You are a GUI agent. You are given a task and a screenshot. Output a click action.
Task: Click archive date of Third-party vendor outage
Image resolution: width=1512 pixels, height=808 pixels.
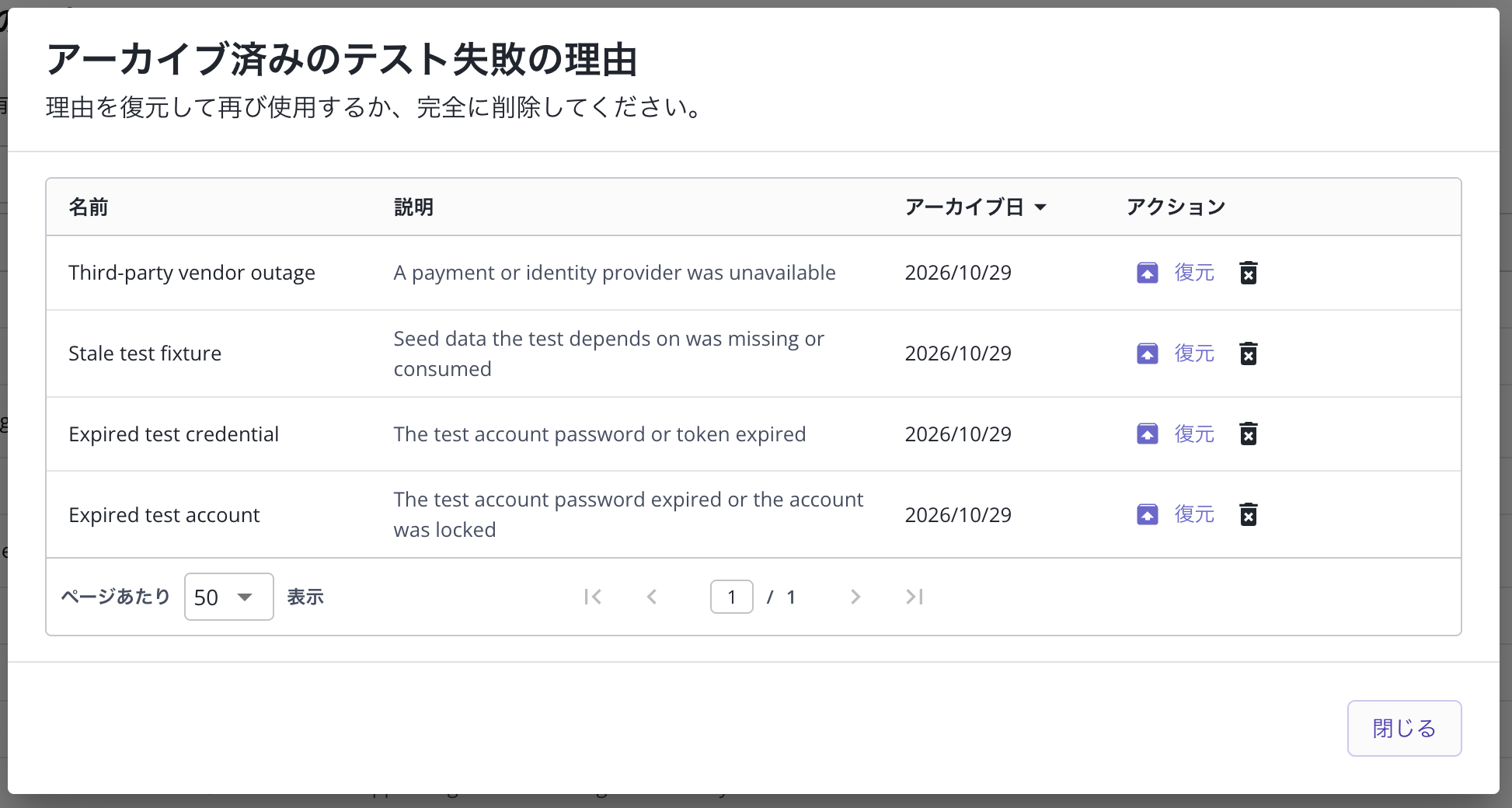[958, 273]
